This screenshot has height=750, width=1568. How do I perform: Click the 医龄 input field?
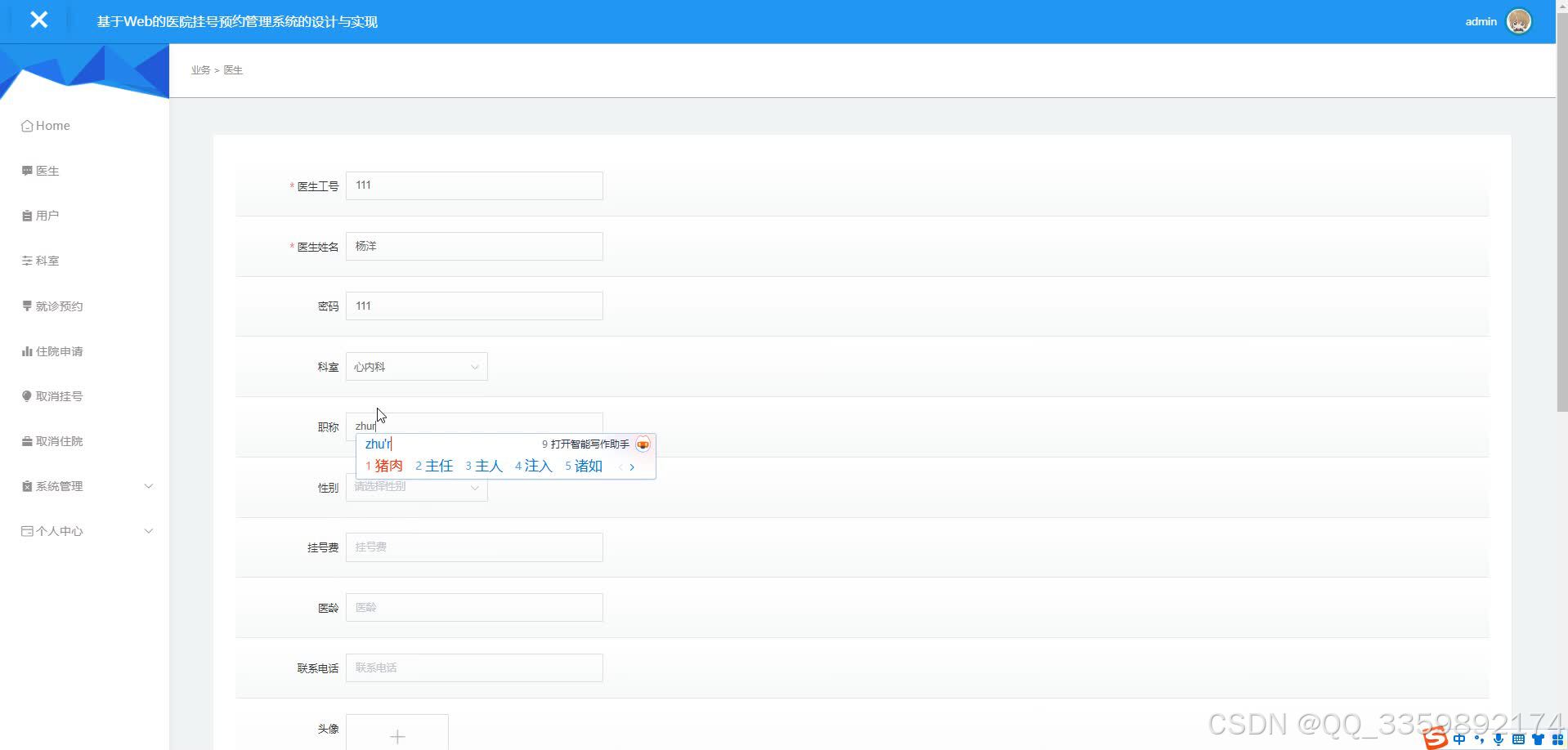474,608
